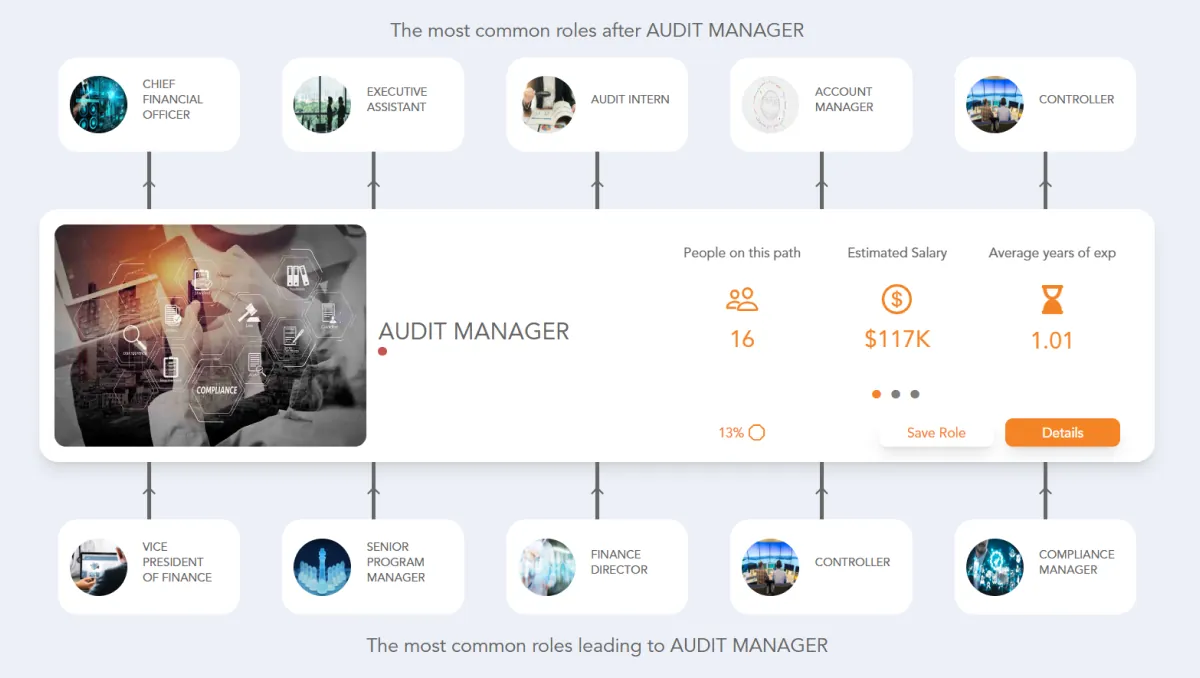The height and width of the screenshot is (678, 1200).
Task: Click the Vice President of Finance role icon
Action: [x=98, y=566]
